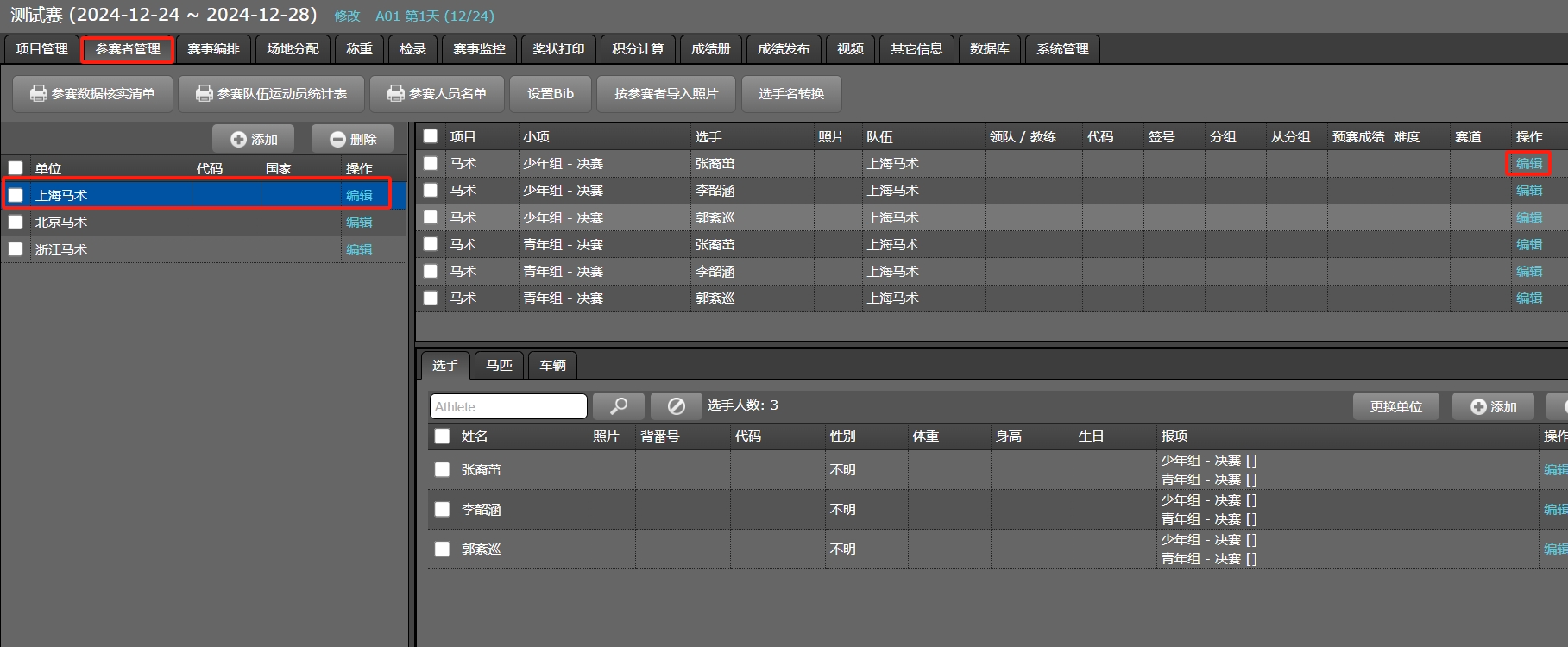Click the 设置Bib button
The height and width of the screenshot is (647, 1568).
(x=551, y=93)
